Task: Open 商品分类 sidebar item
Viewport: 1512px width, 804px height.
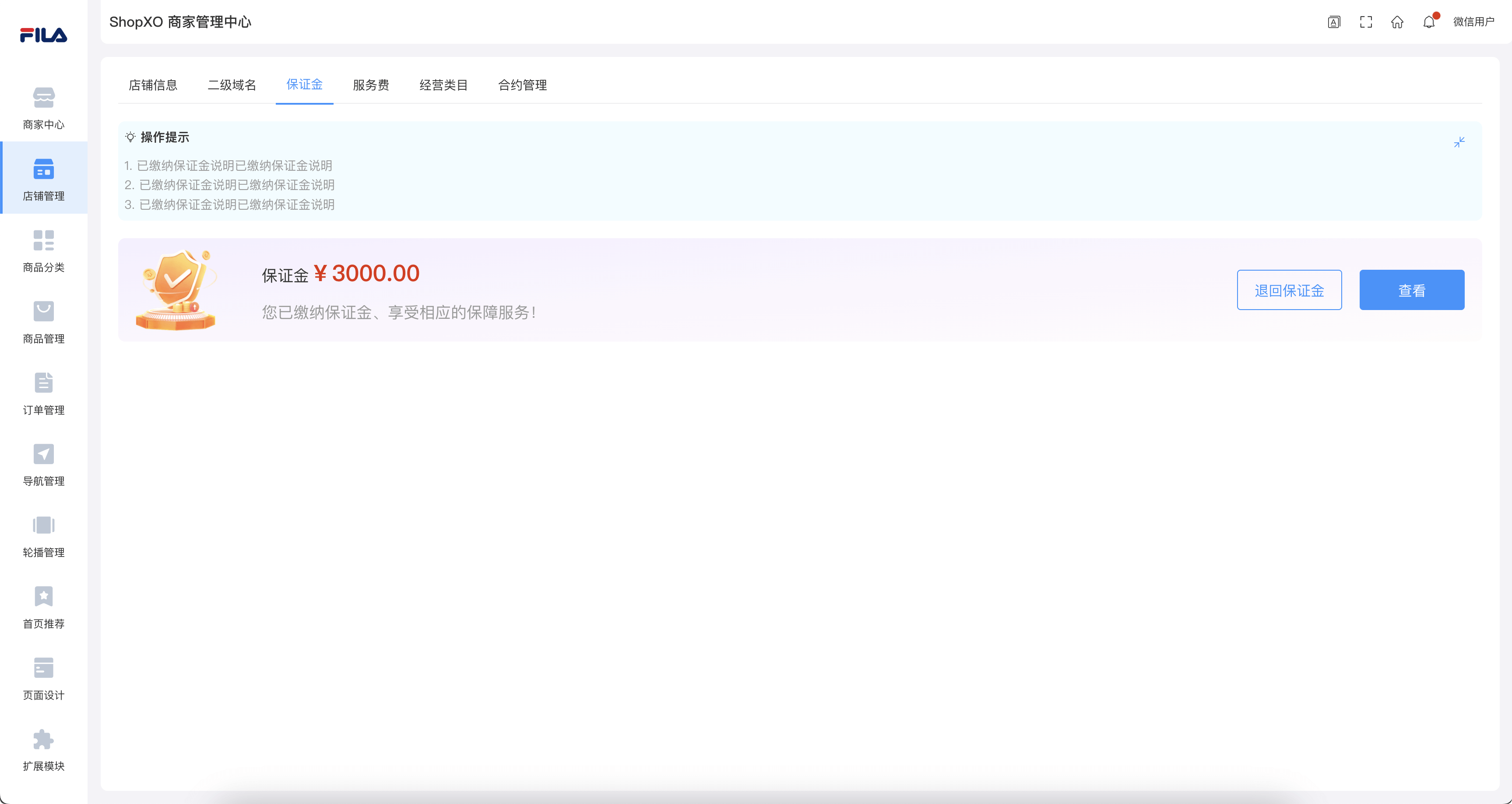Action: point(43,251)
